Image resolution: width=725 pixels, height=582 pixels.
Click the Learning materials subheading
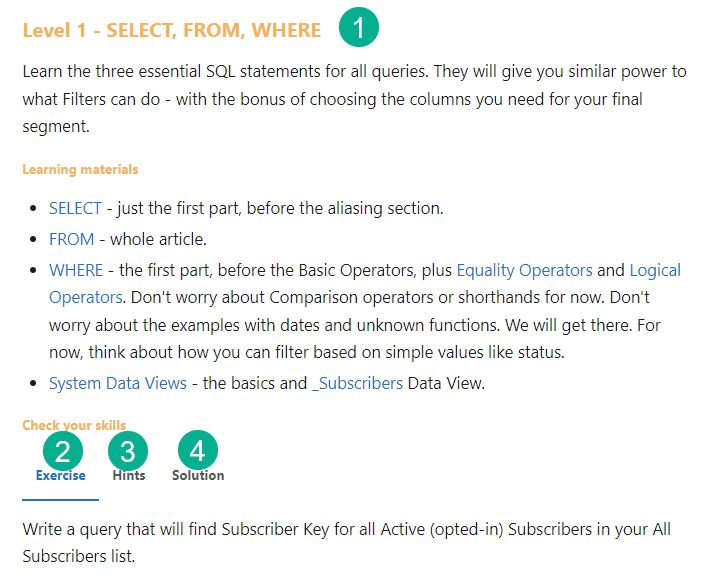click(80, 170)
